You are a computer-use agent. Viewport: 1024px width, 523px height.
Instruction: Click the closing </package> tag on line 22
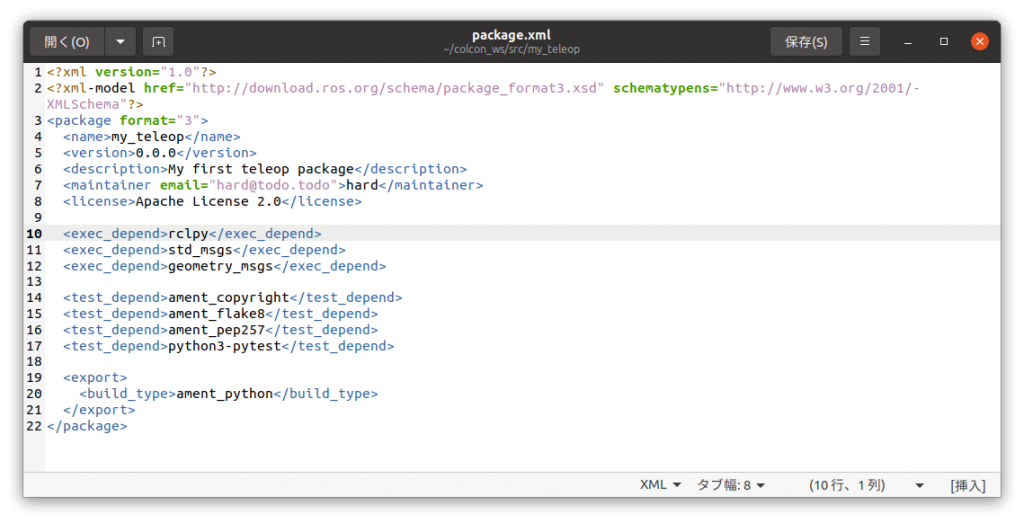pos(87,425)
